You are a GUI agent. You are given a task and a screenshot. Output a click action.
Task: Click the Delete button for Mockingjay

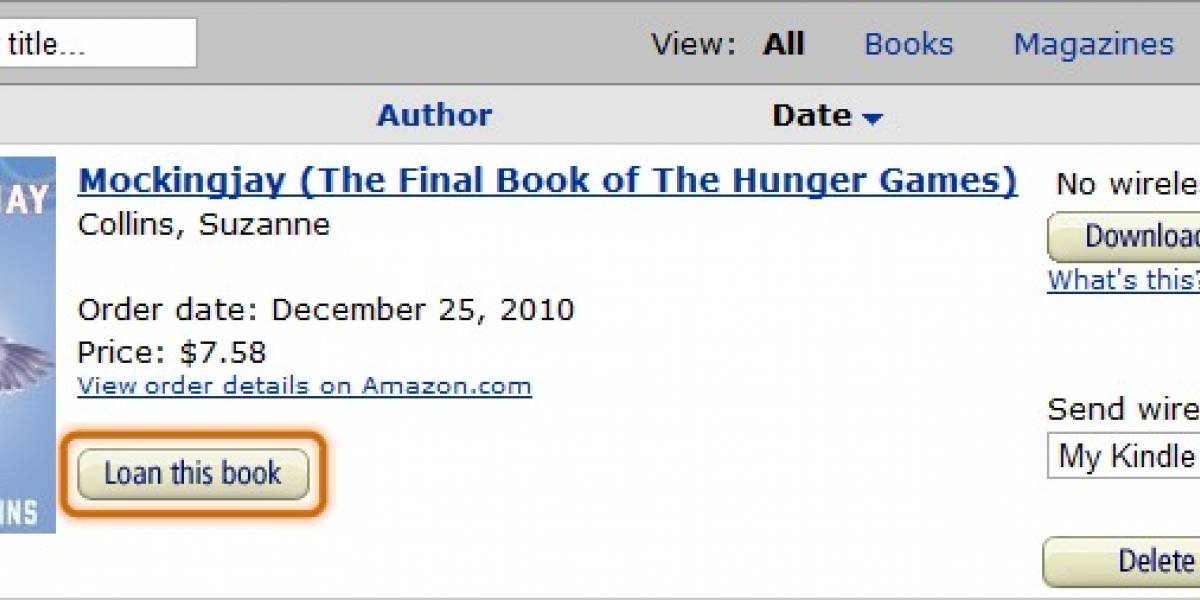click(1122, 561)
